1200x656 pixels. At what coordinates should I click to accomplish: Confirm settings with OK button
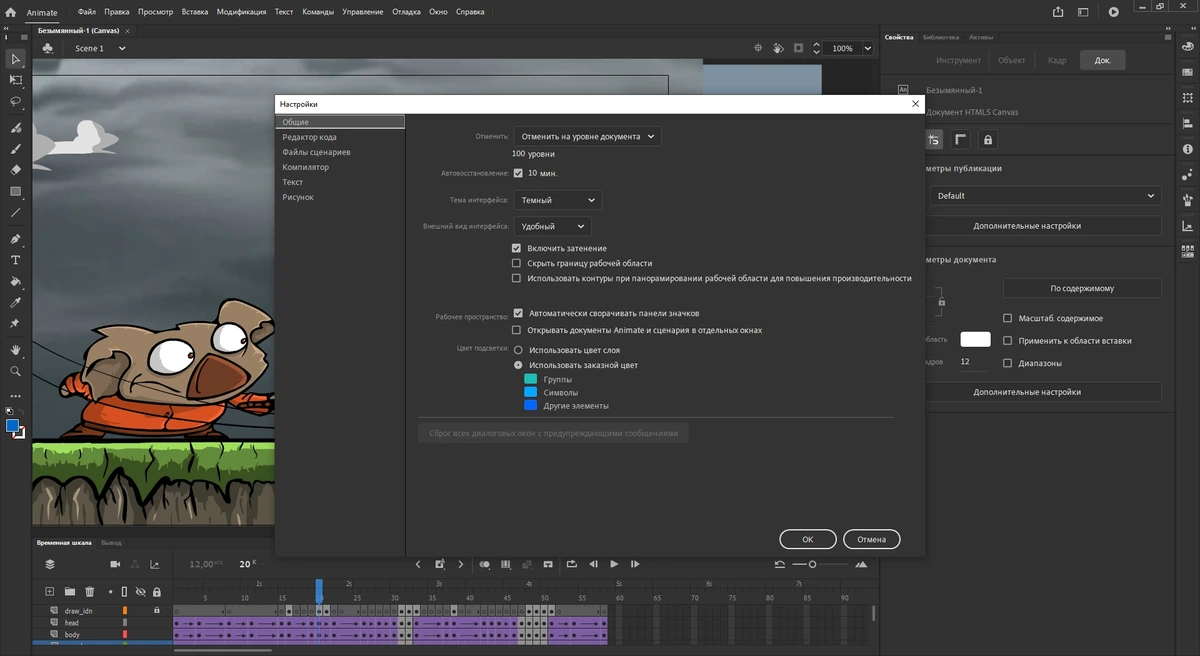point(808,539)
